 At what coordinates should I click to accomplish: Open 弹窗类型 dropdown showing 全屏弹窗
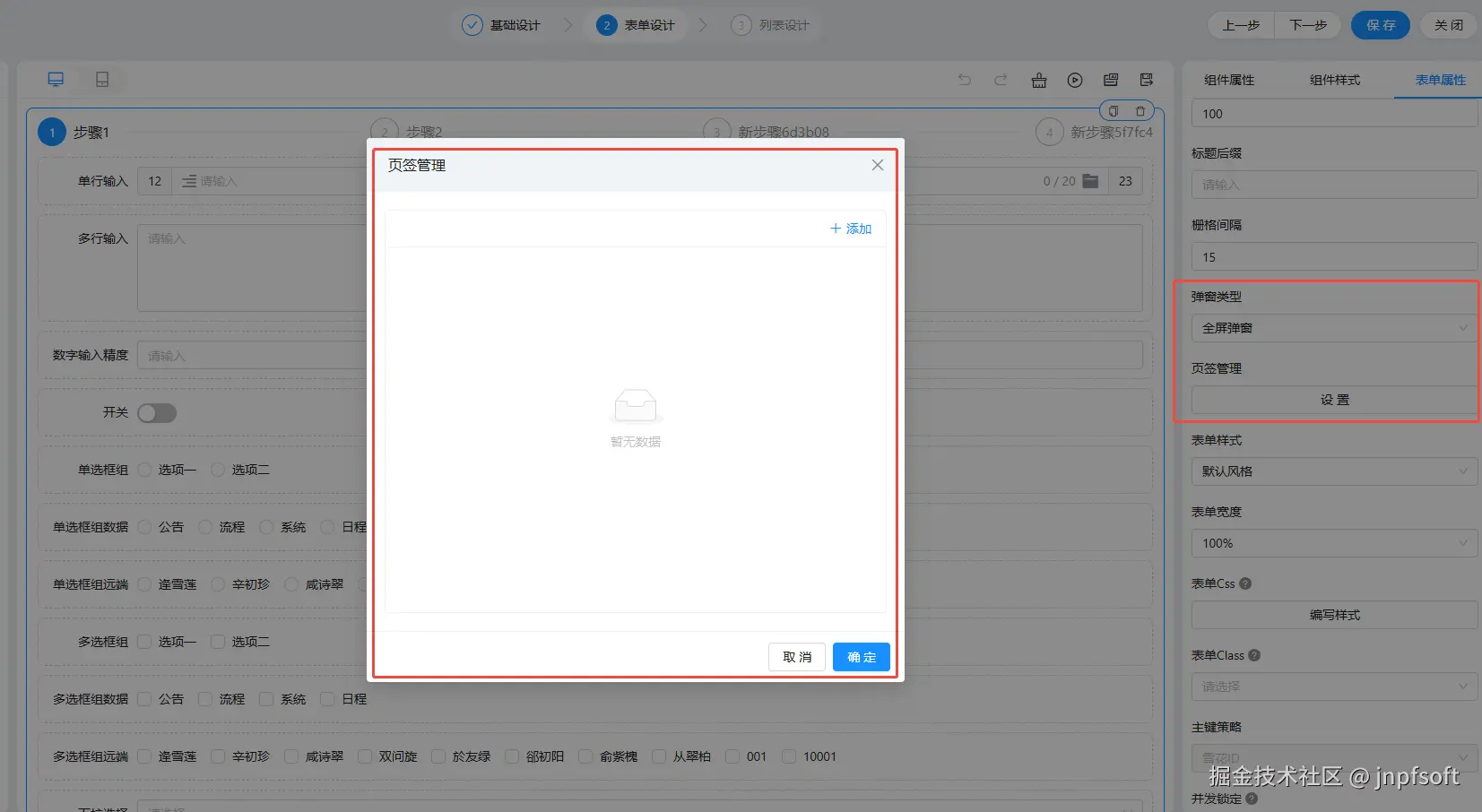click(1334, 328)
